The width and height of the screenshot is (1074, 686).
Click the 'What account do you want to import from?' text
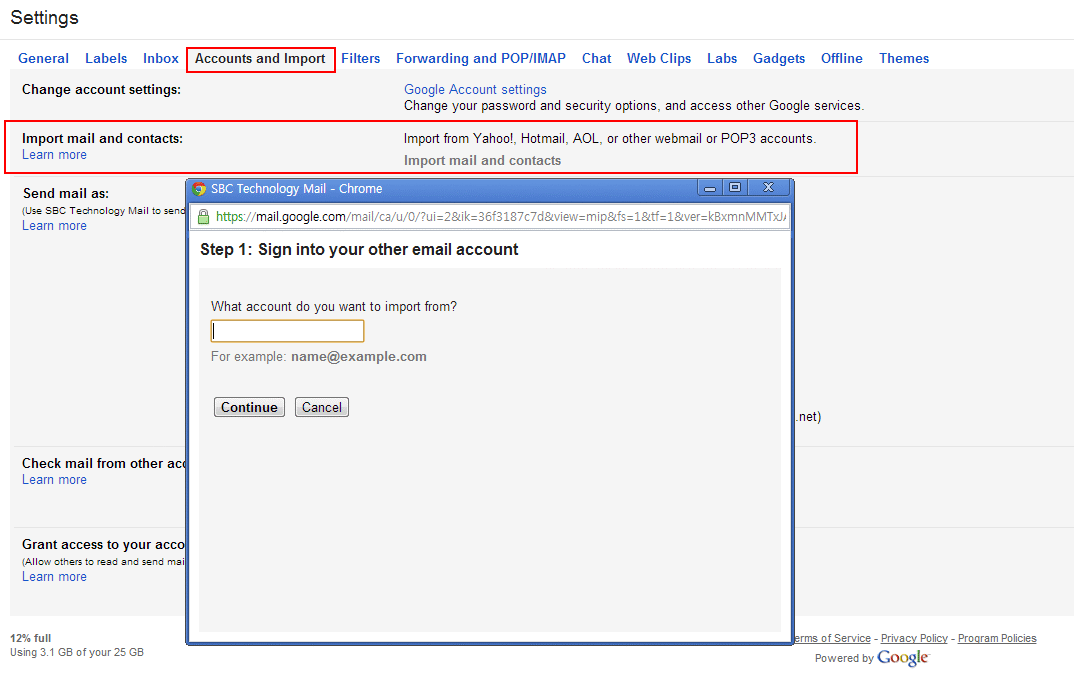tap(334, 307)
